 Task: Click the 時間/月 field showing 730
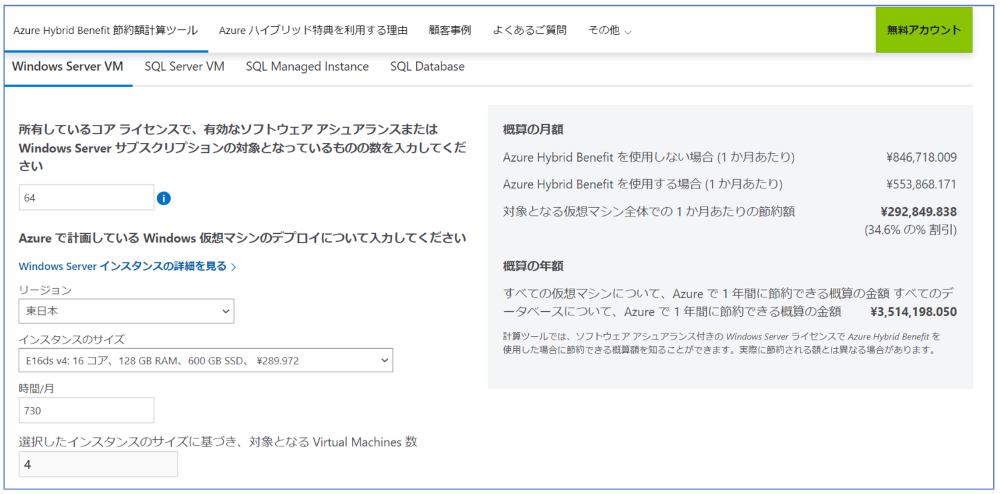coord(87,410)
